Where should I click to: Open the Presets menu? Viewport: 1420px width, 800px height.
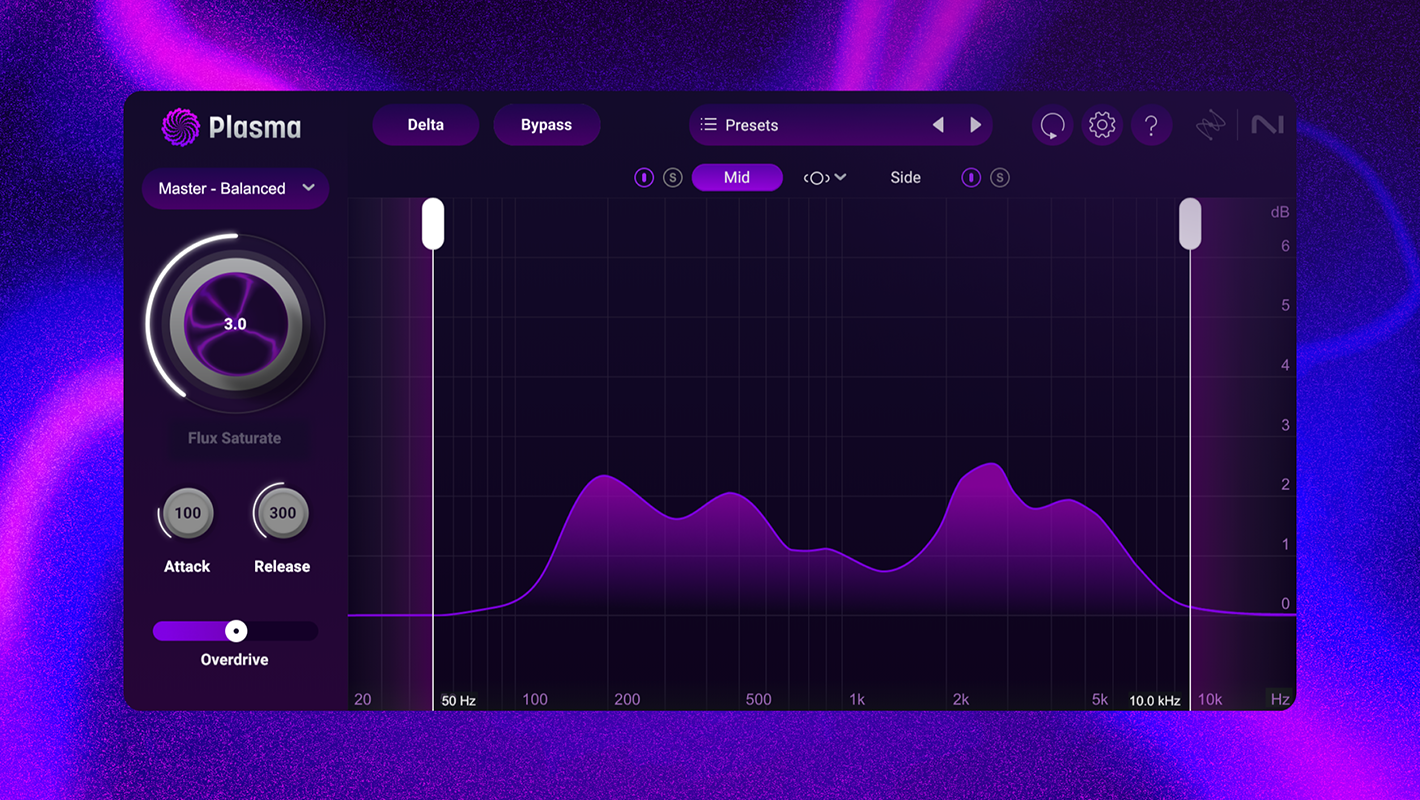841,125
